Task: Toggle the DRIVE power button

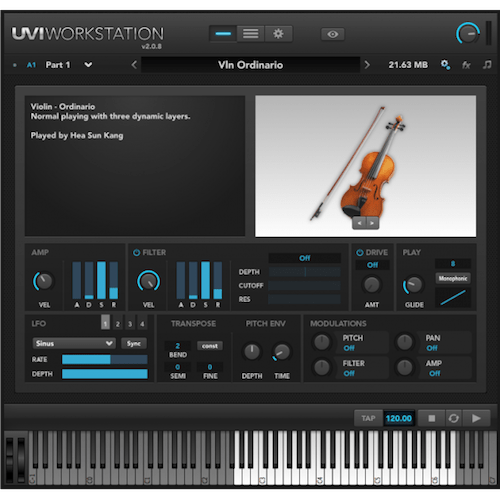Action: coord(360,252)
